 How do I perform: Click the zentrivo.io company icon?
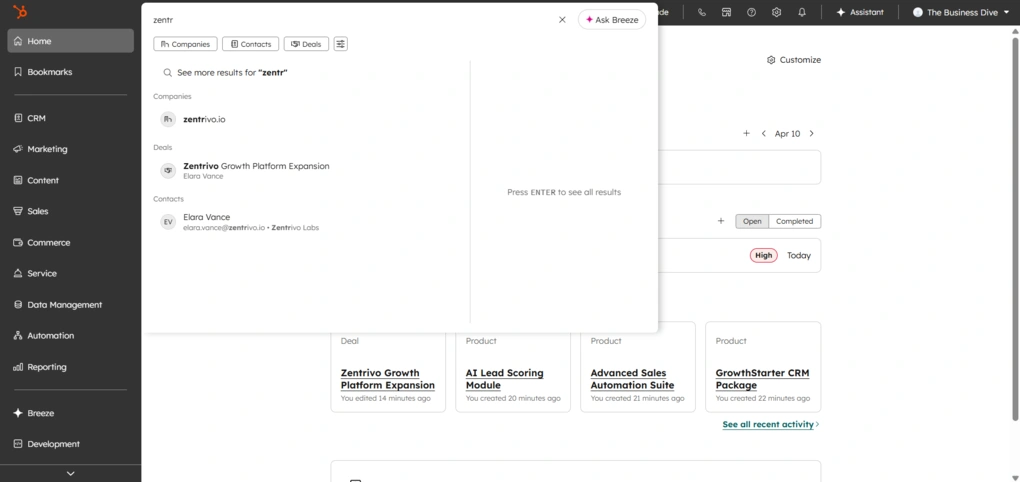pyautogui.click(x=168, y=119)
